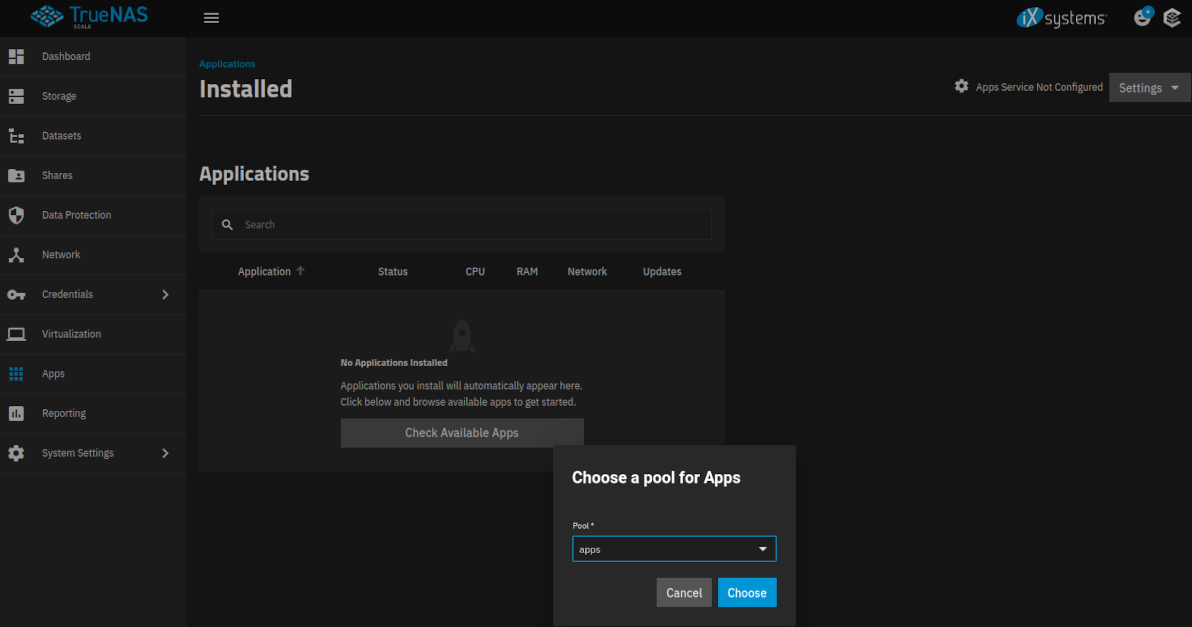Click the gear icon beside Apps Service status
This screenshot has height=627, width=1192.
point(961,87)
